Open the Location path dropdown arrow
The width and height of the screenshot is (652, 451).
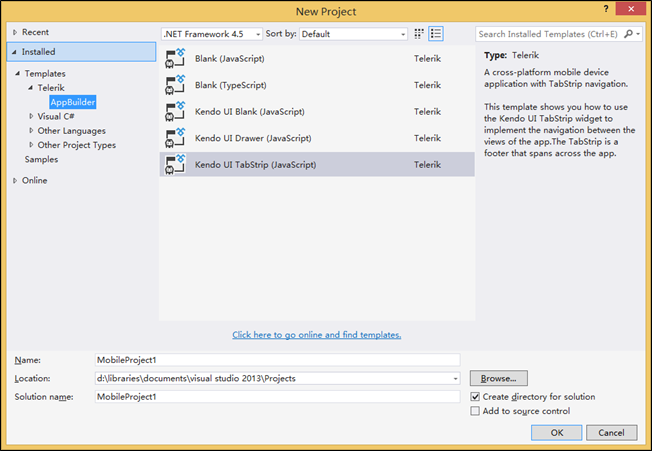point(455,379)
